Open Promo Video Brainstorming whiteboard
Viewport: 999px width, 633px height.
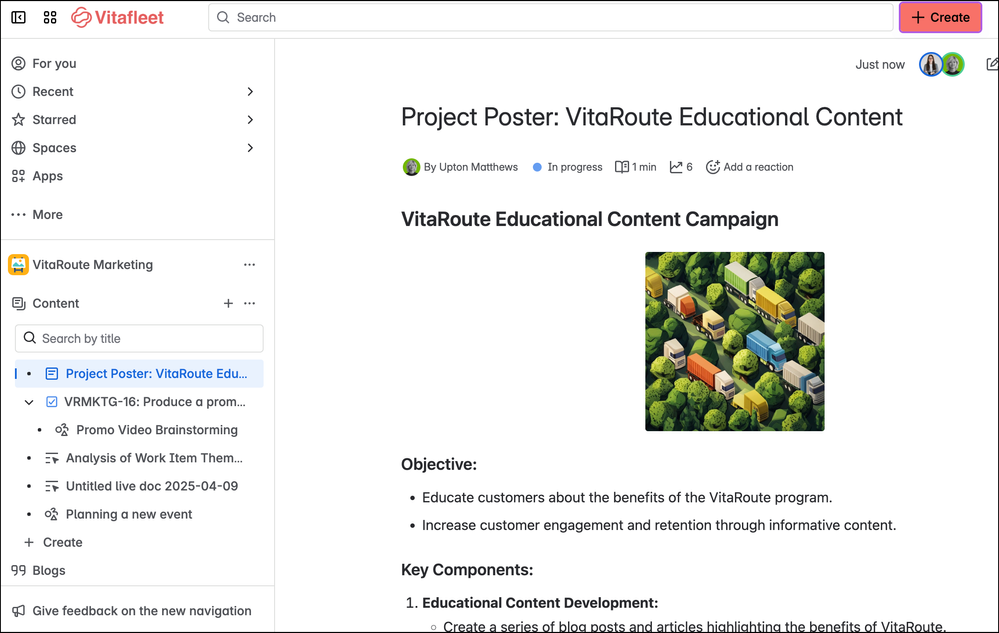pyautogui.click(x=157, y=430)
